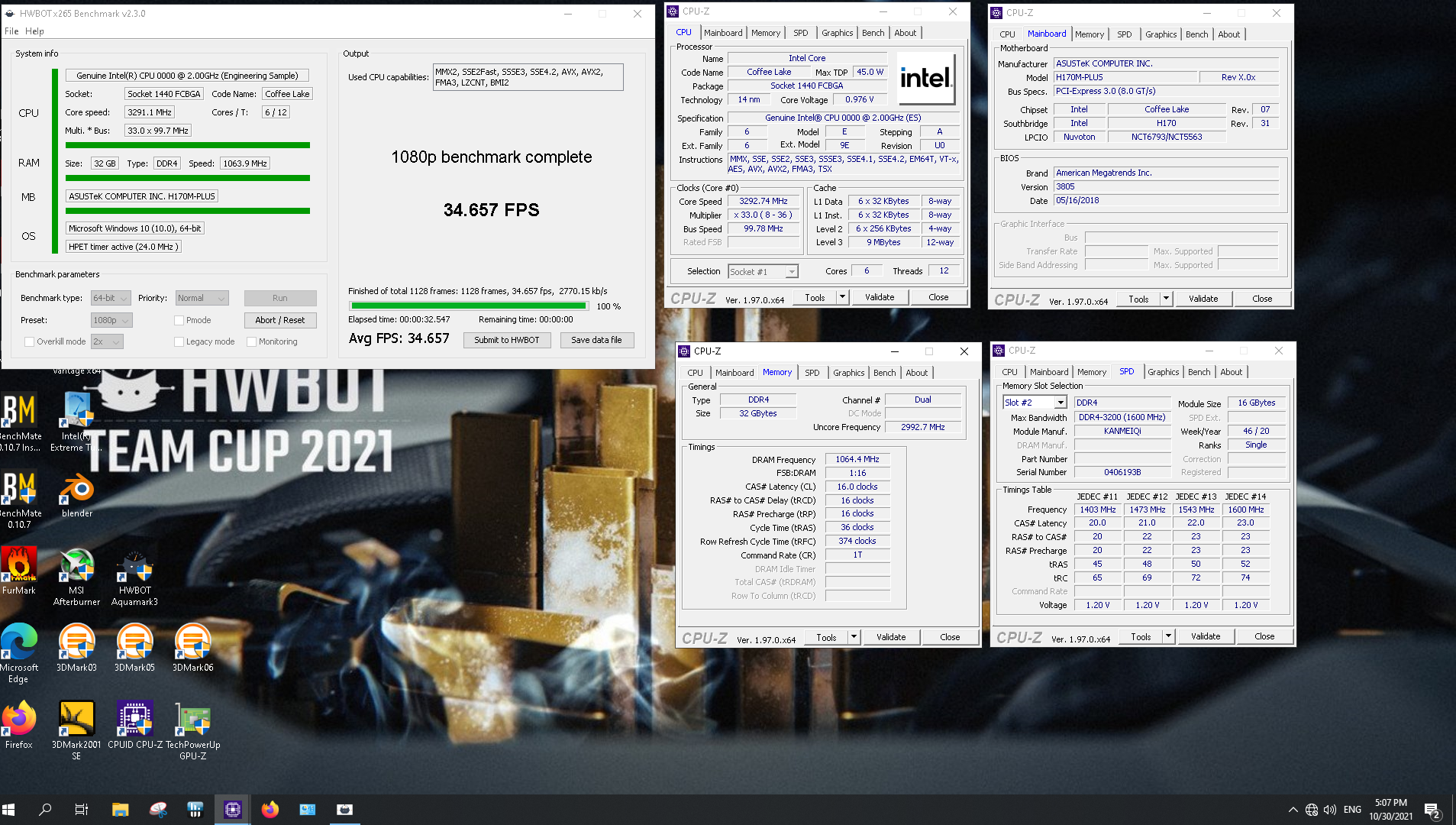Open the Benchmark type 64-bit dropdown
This screenshot has height=825, width=1456.
click(111, 298)
